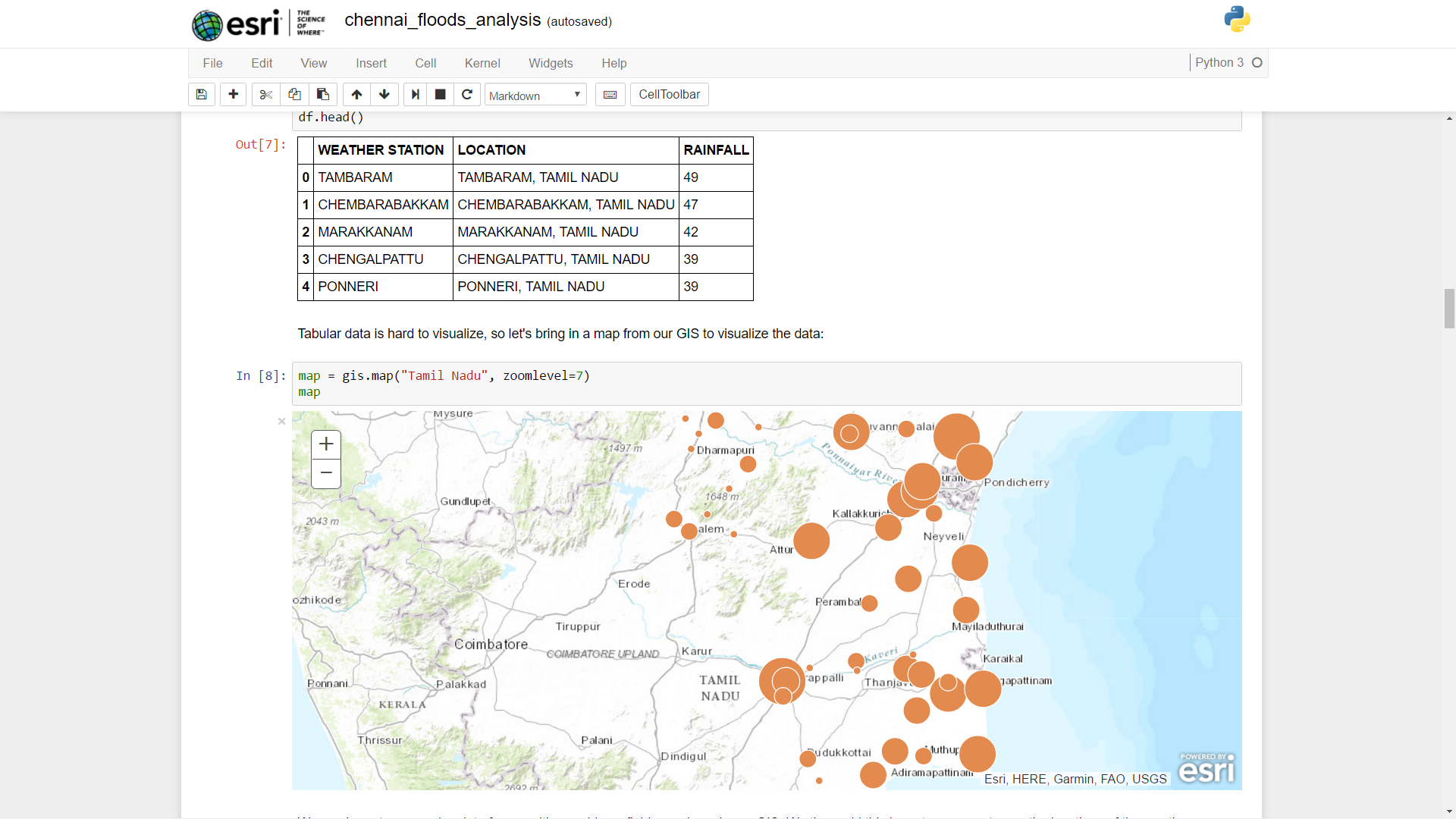Click the scrollbar up arrow

(x=1449, y=118)
